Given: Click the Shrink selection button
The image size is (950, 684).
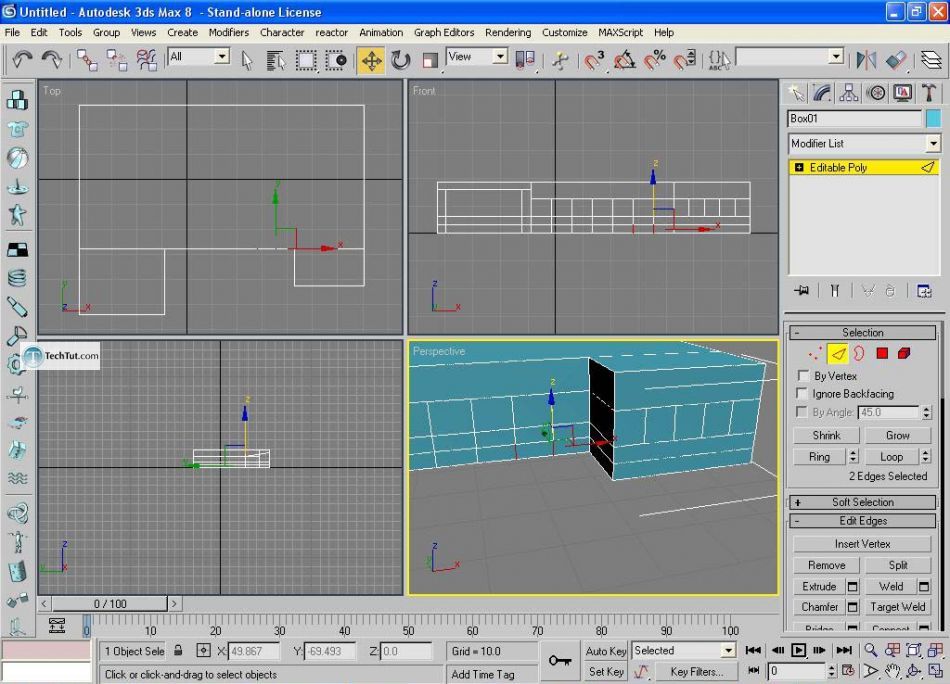Looking at the screenshot, I should click(826, 436).
